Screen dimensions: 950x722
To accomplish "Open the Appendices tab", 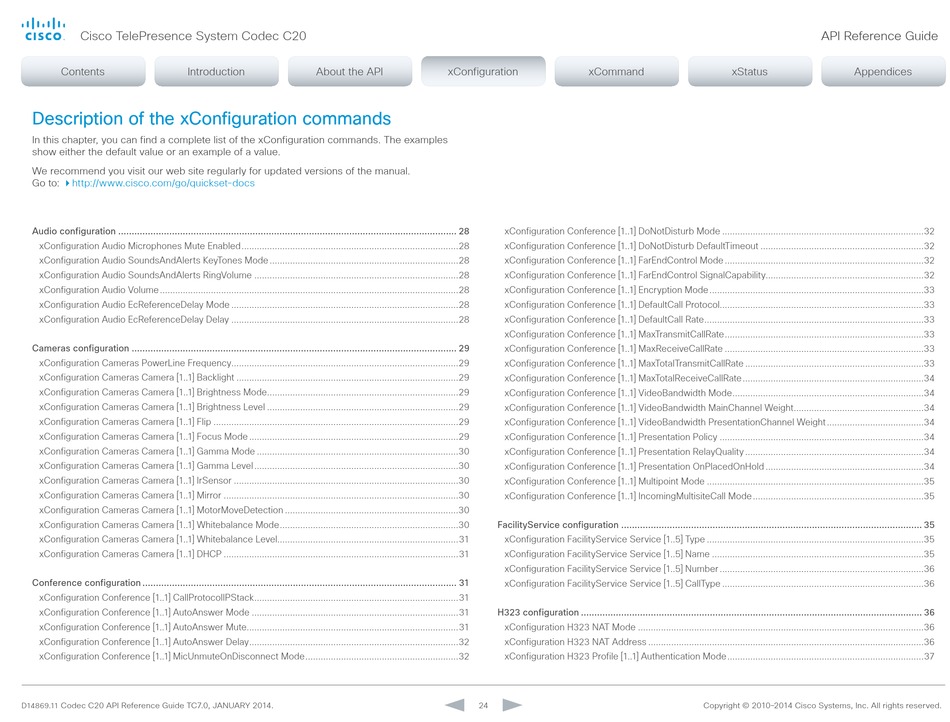I will [883, 71].
